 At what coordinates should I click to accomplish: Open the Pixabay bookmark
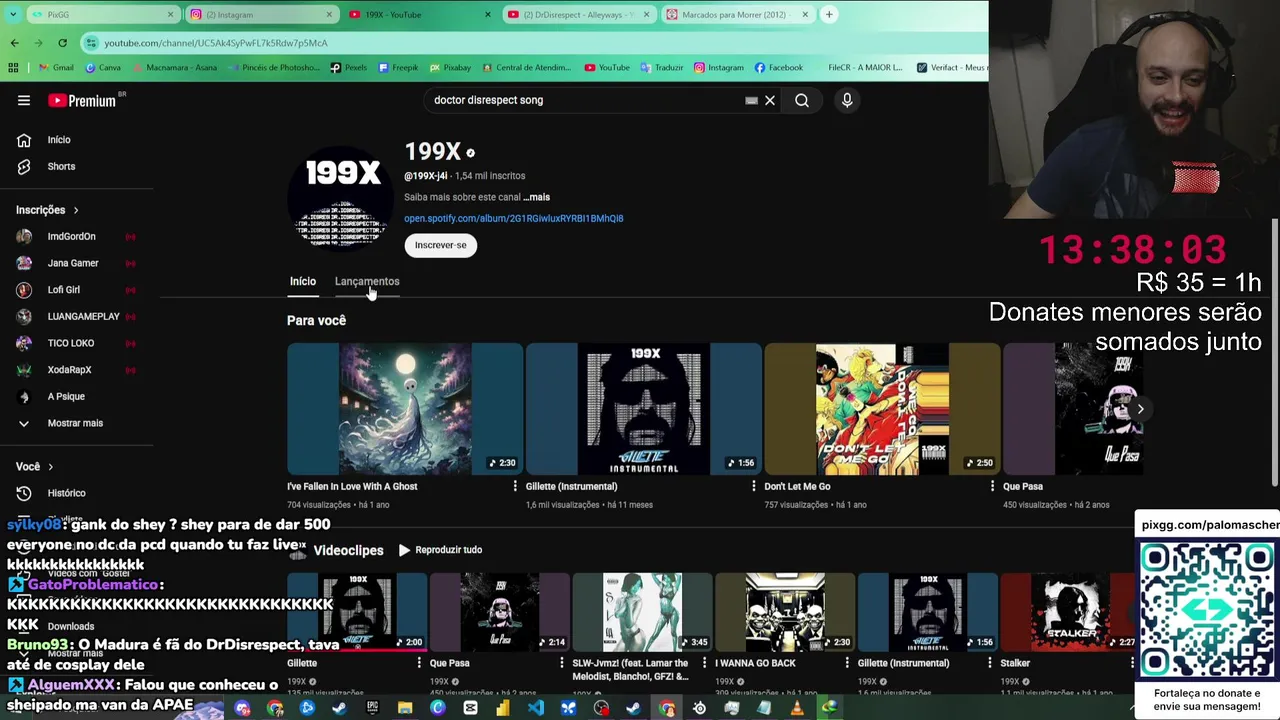click(450, 67)
